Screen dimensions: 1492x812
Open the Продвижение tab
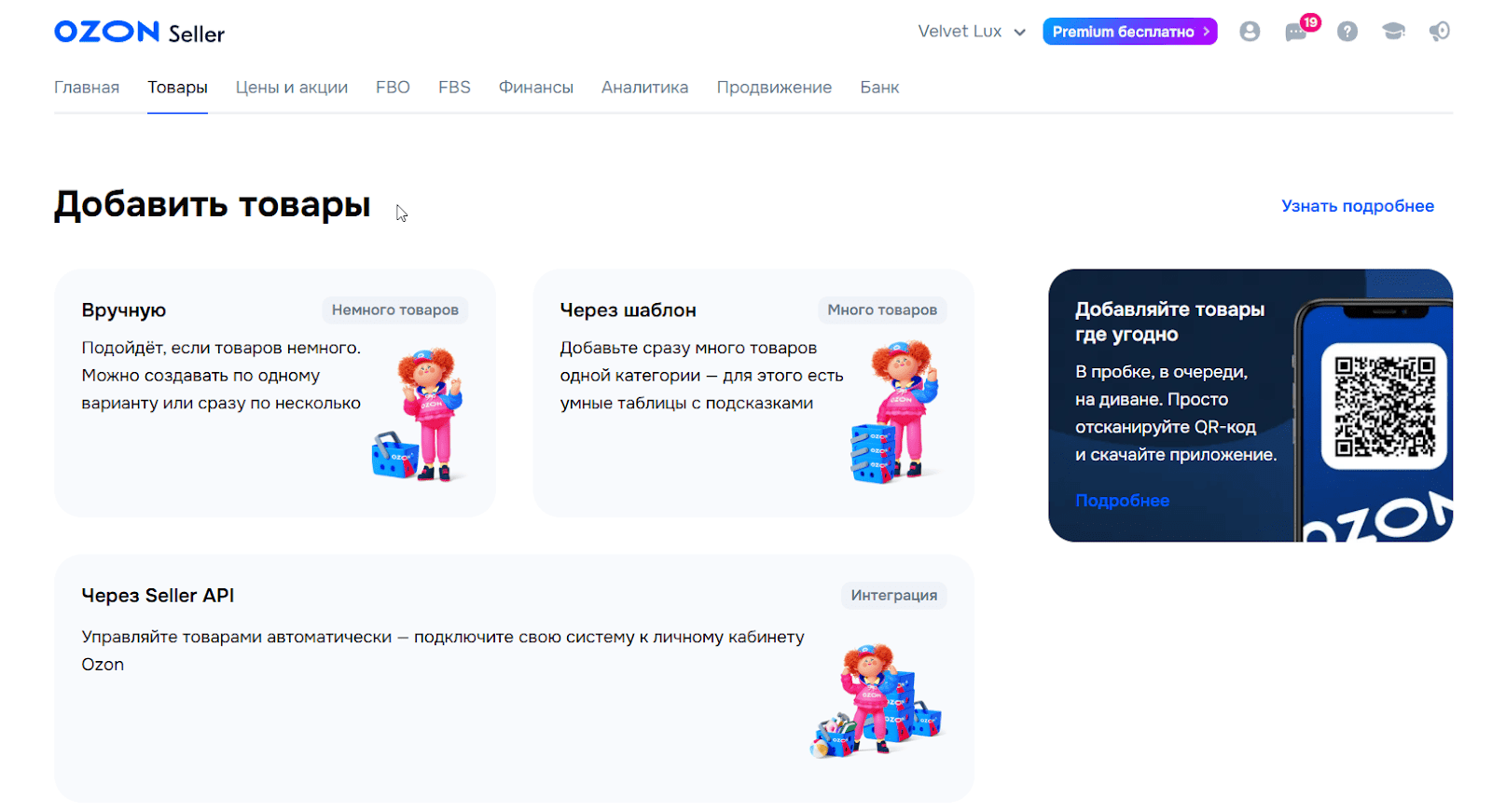click(774, 88)
